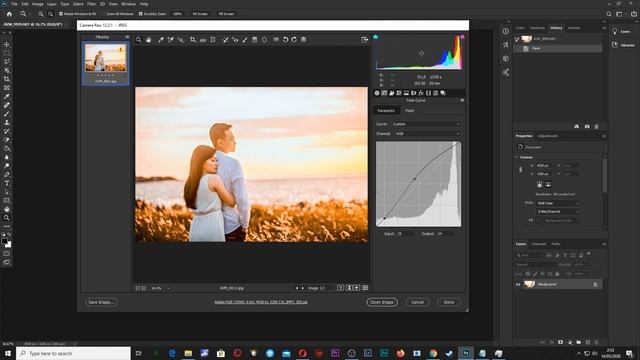Hide the Background layer visibility eye
640x360 pixels.
[518, 284]
